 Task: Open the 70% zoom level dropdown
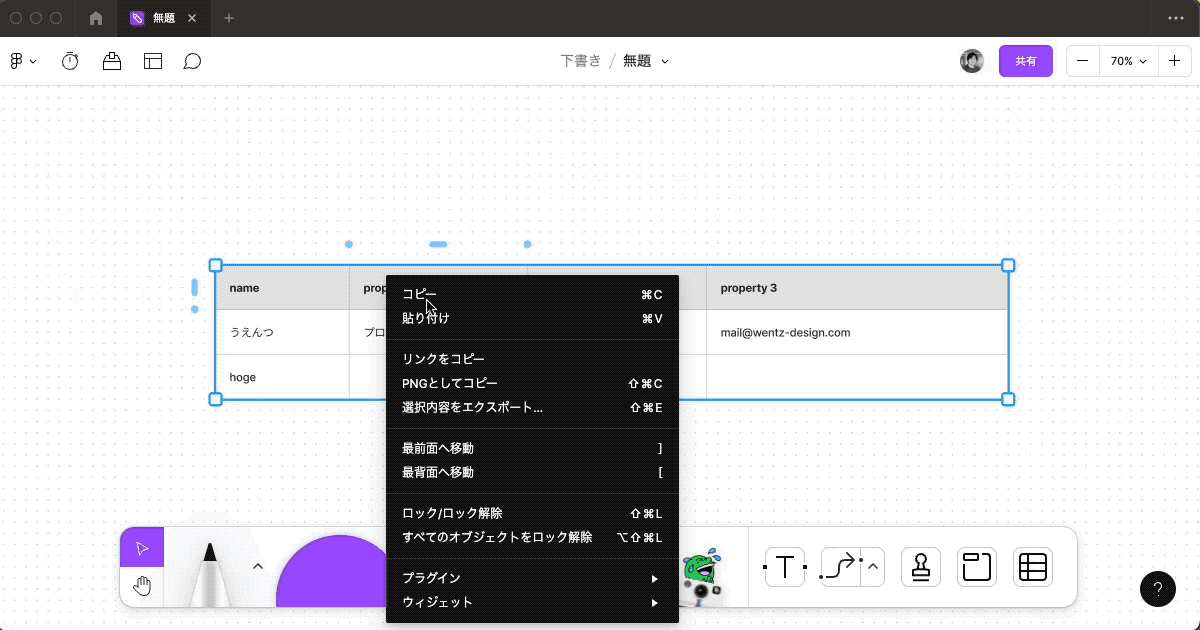(x=1128, y=61)
